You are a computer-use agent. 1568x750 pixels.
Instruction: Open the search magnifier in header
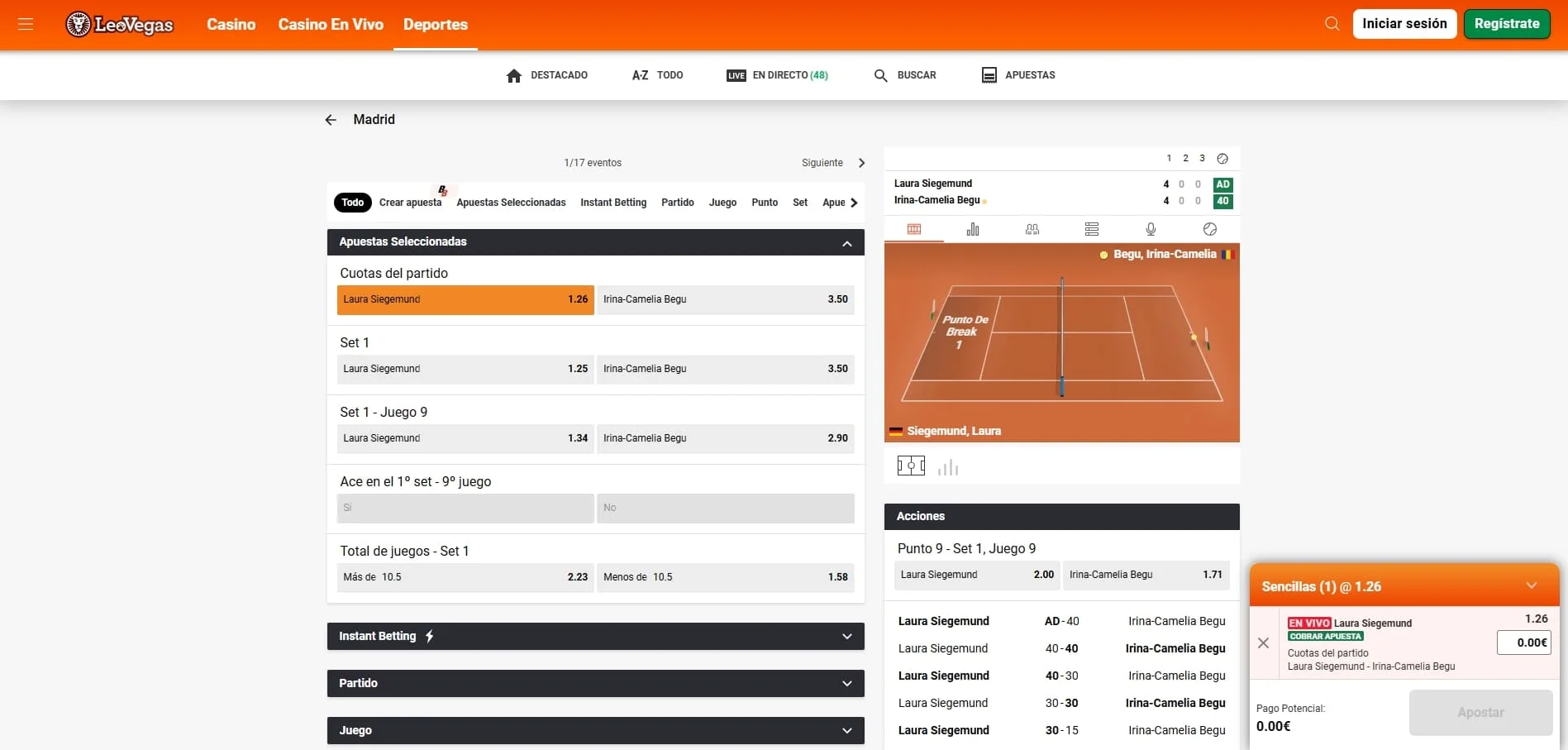1332,24
